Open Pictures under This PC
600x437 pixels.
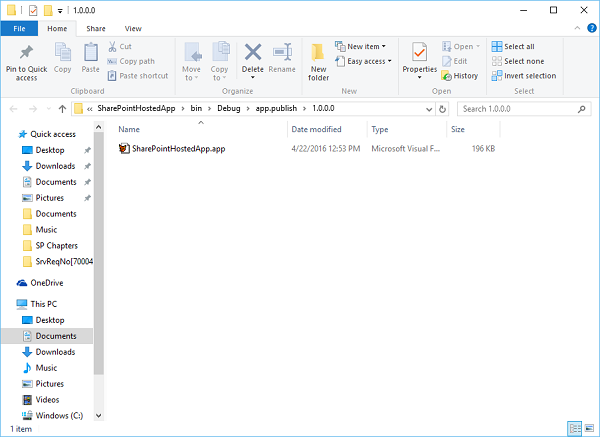(43, 383)
